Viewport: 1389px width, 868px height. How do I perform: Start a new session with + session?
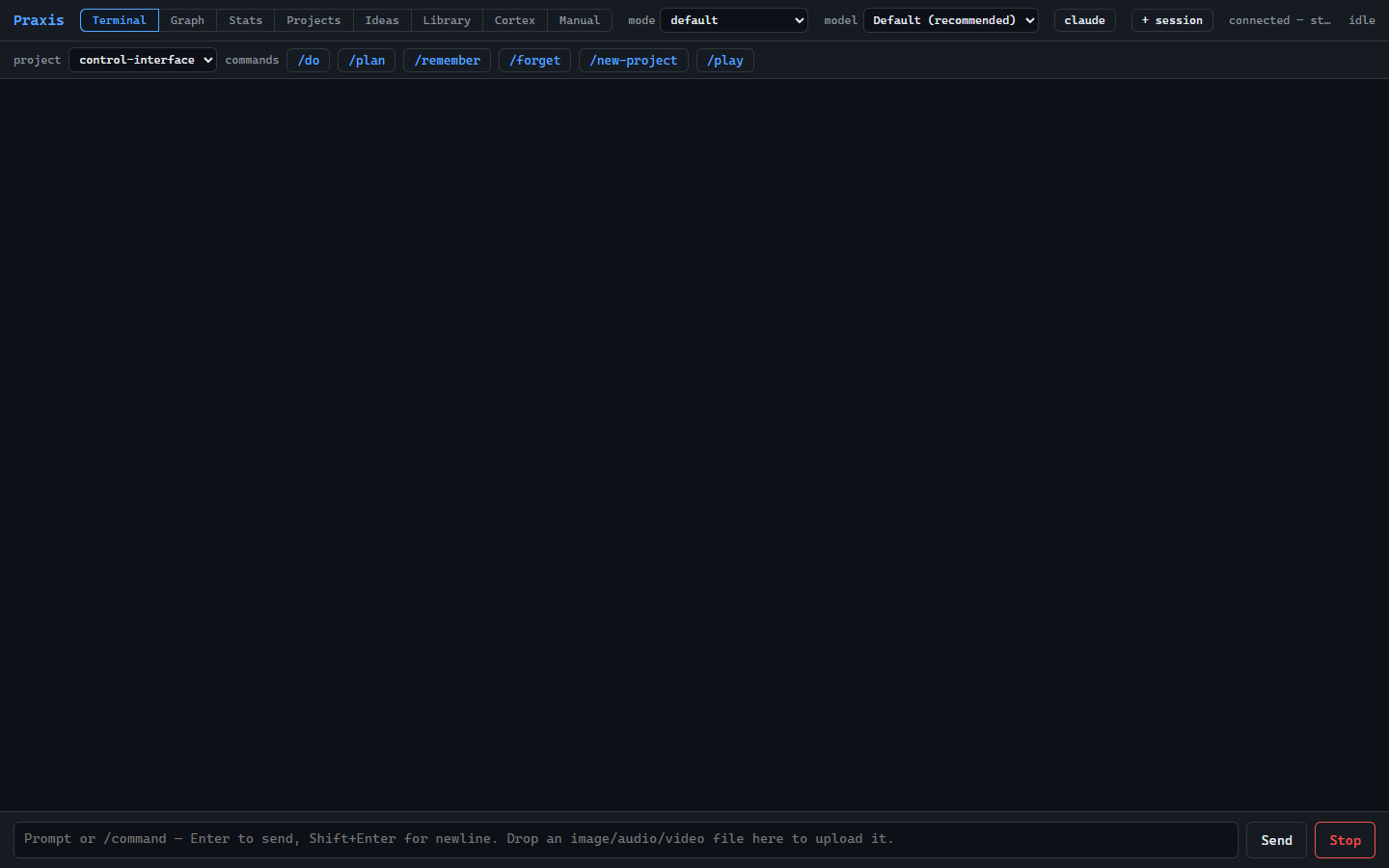(x=1172, y=20)
